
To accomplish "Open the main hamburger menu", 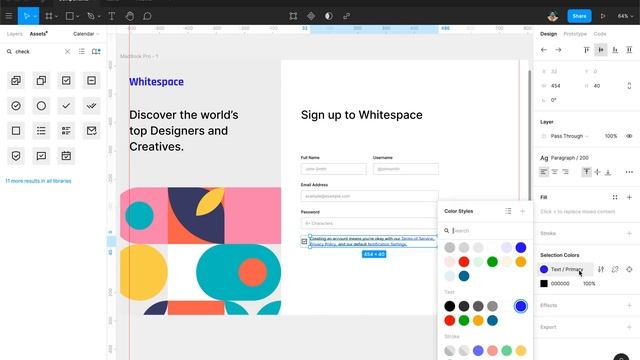I will [9, 16].
